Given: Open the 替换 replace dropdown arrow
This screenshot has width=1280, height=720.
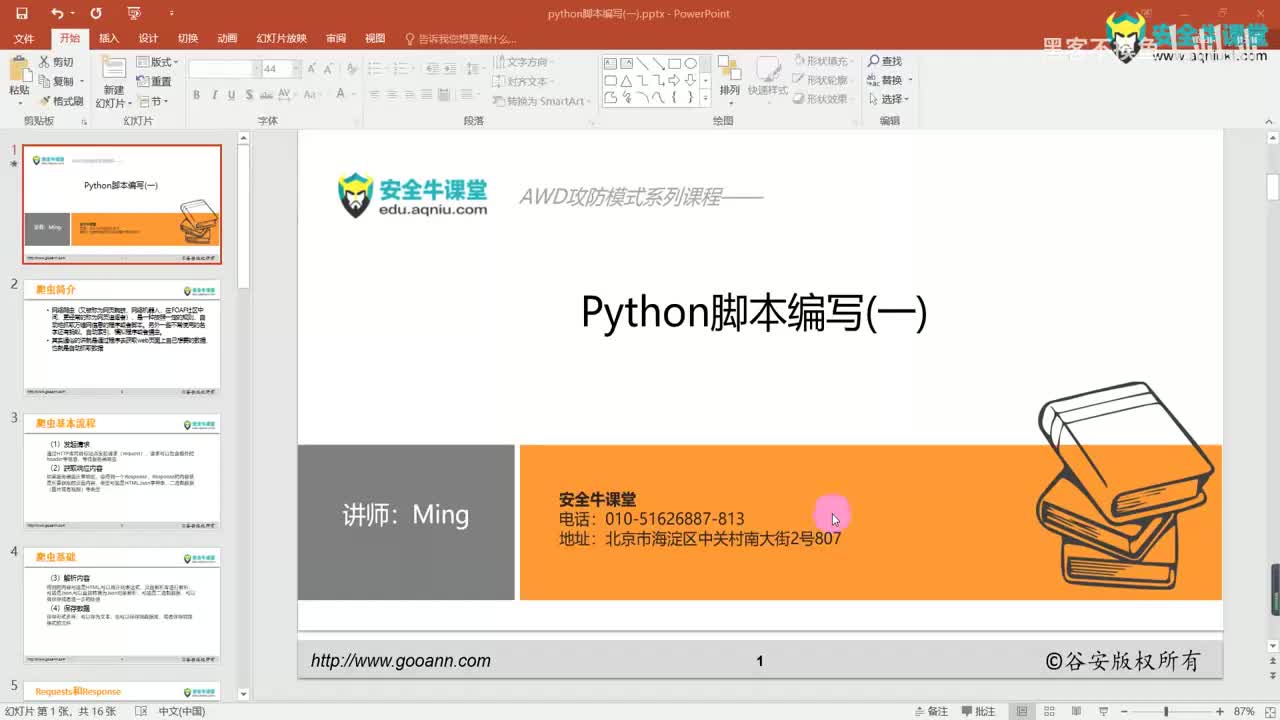Looking at the screenshot, I should pyautogui.click(x=910, y=80).
